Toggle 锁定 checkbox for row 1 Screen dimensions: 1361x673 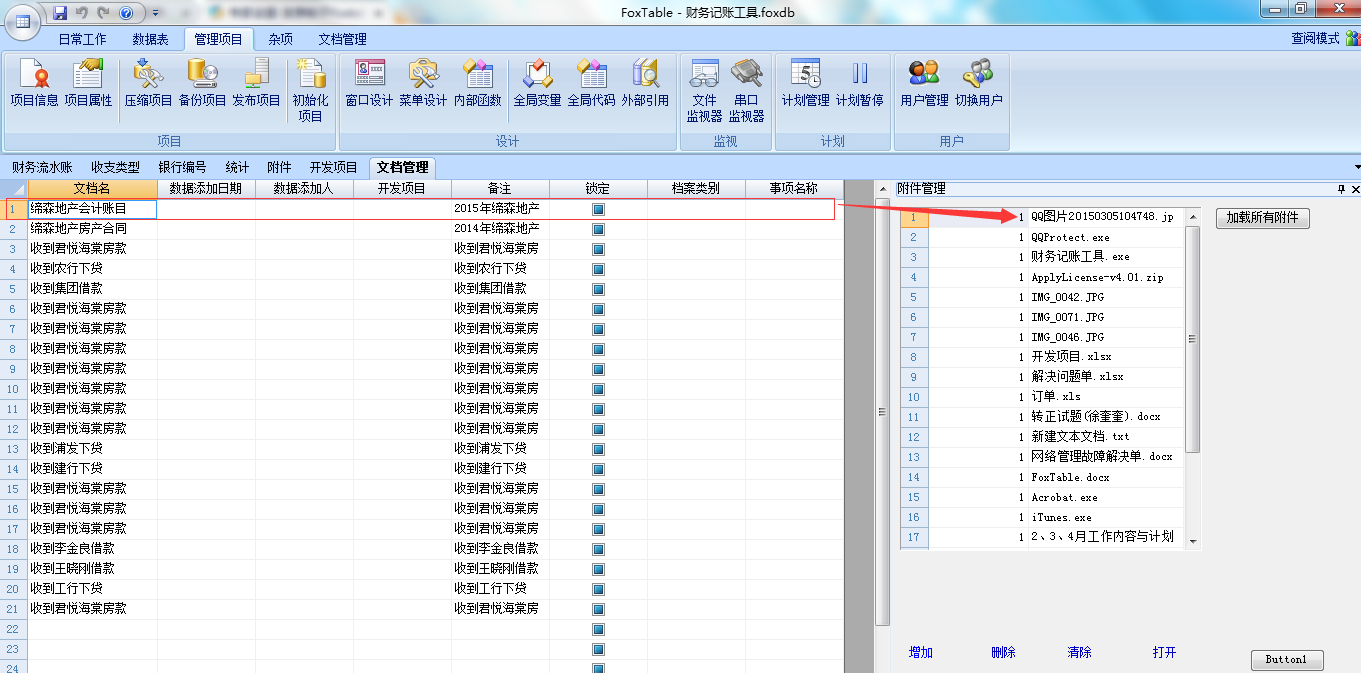(598, 209)
